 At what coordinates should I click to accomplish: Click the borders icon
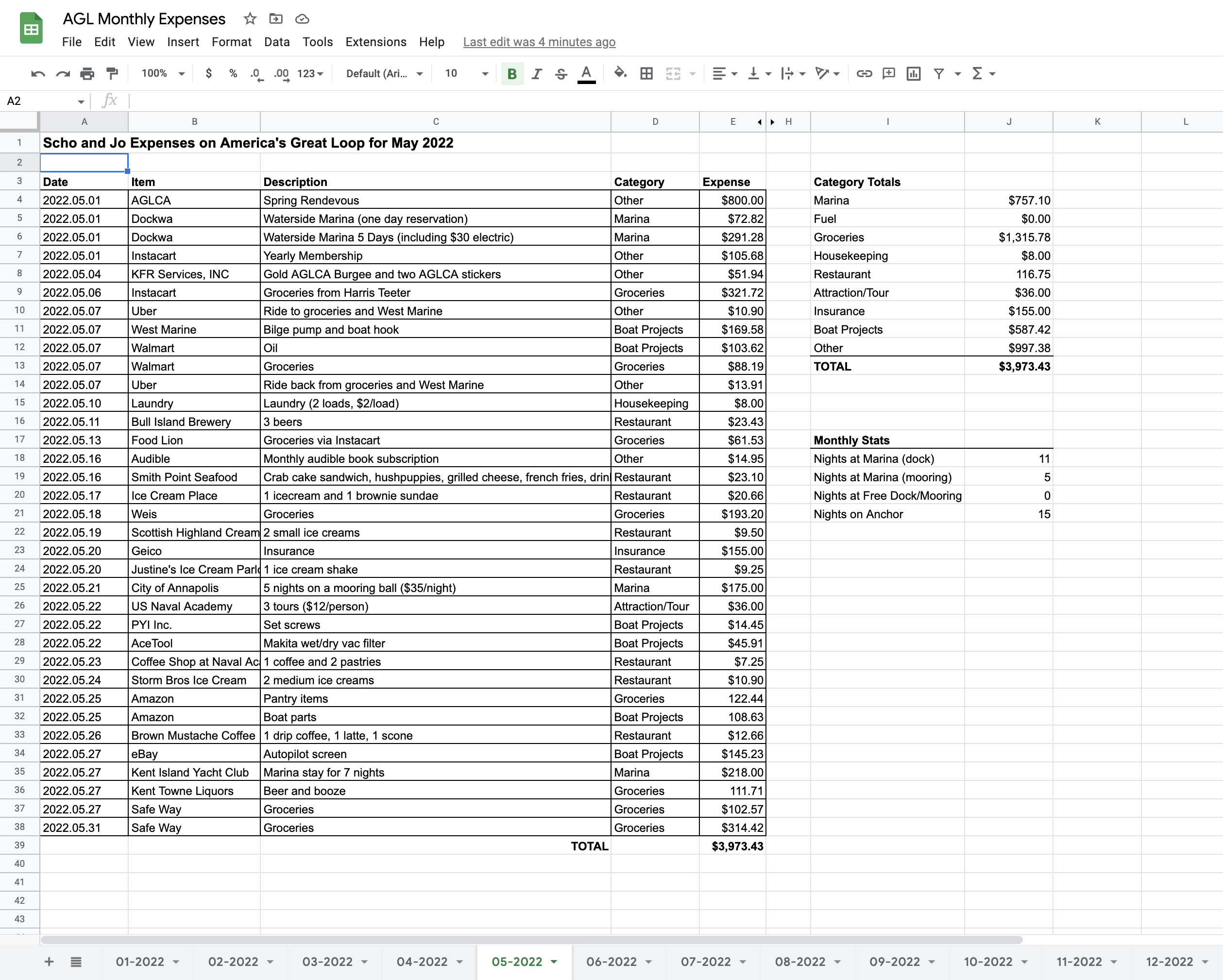click(x=646, y=74)
